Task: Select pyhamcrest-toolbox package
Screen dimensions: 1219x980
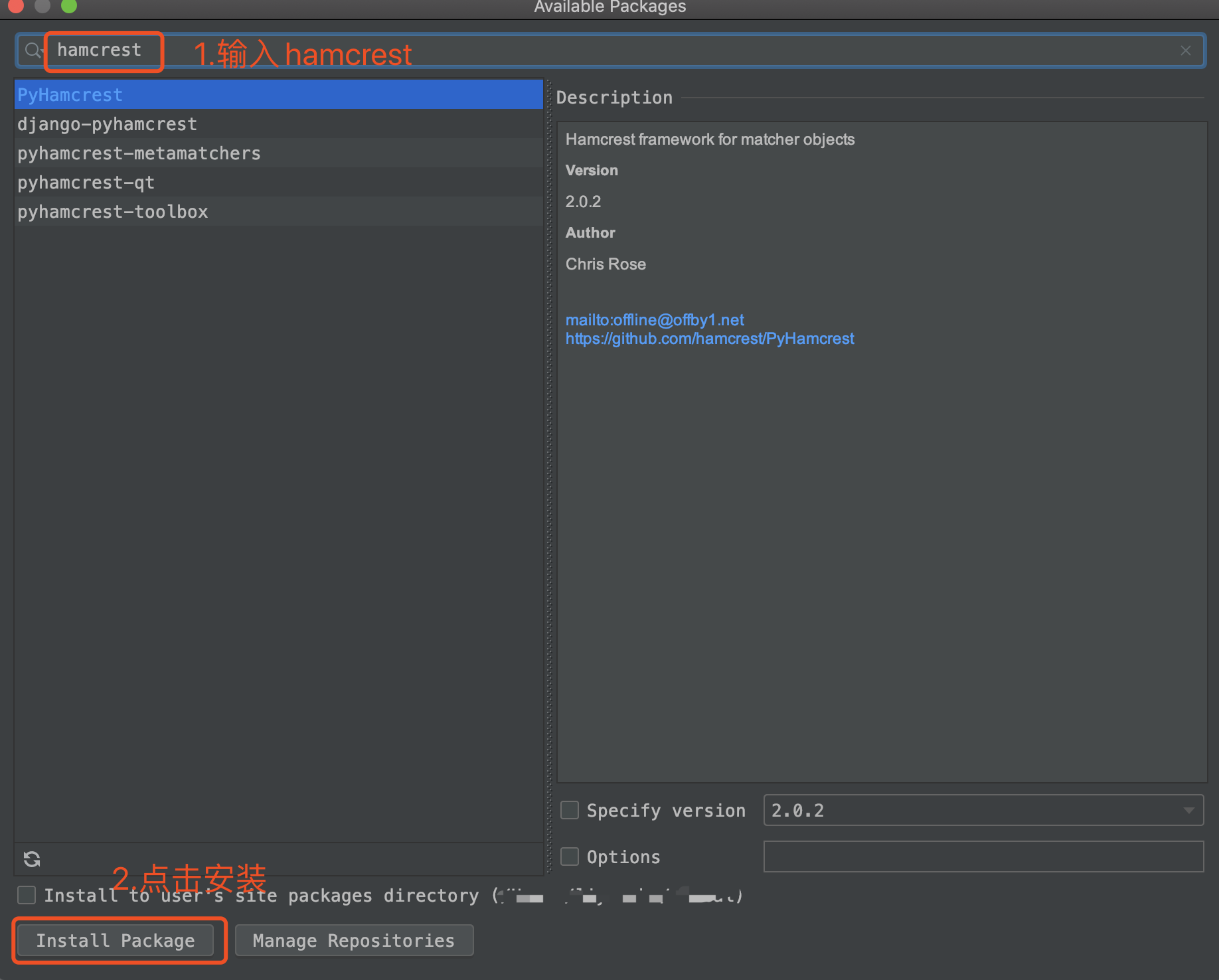Action: 279,211
